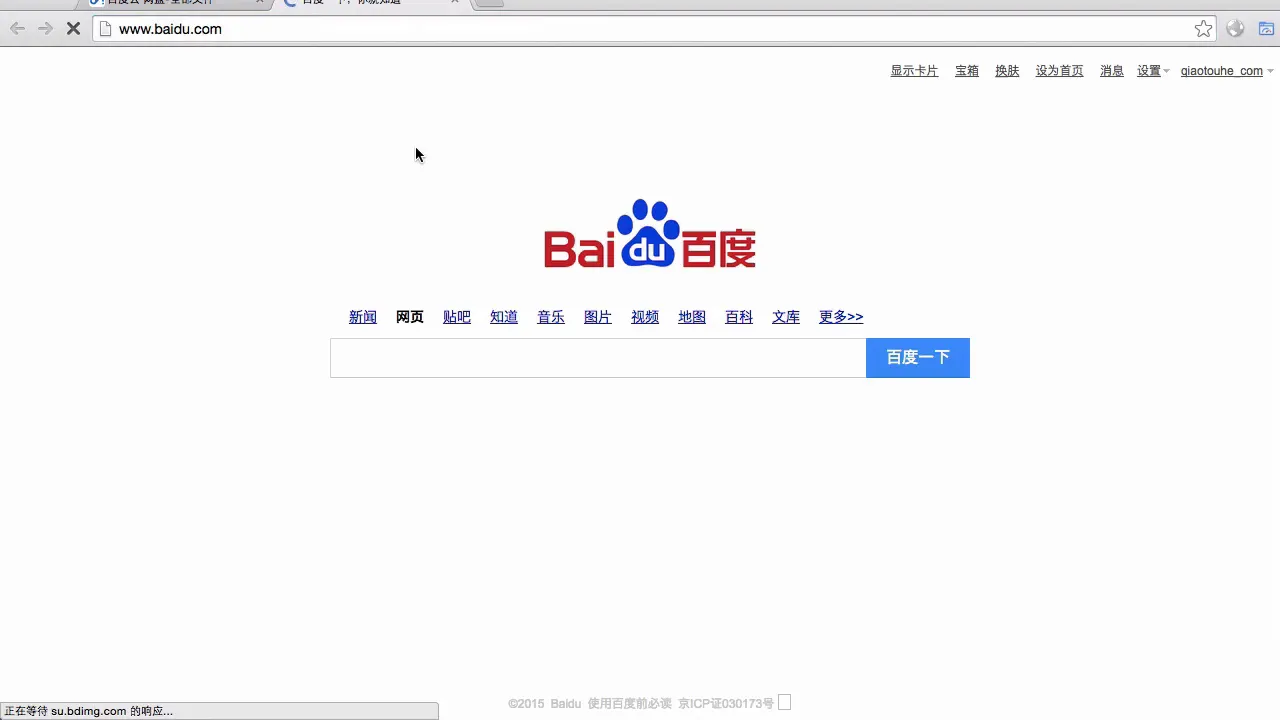Screen dimensions: 1280x720
Task: Click the 显示卡片 link
Action: (914, 71)
